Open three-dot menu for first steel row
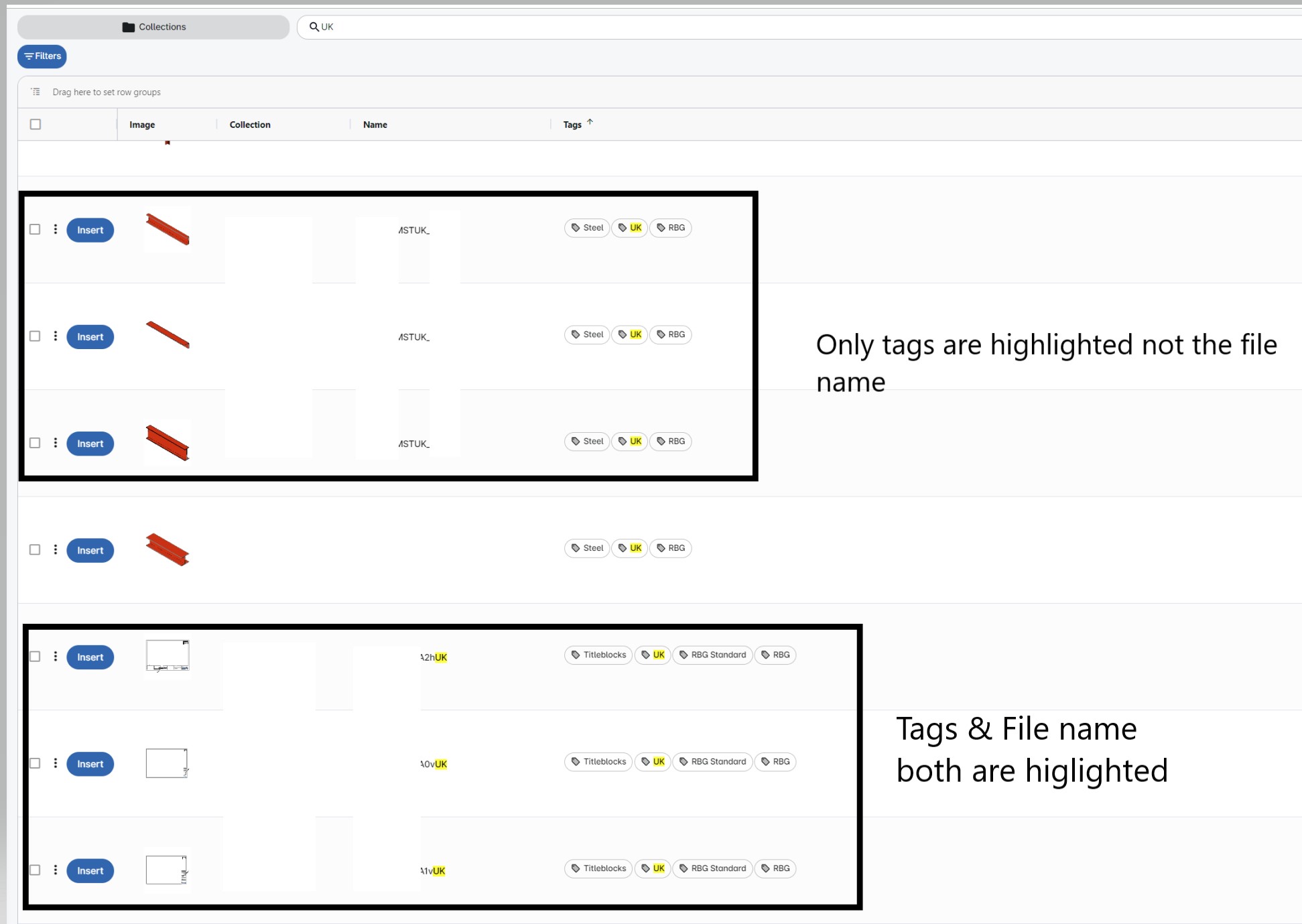 tap(56, 229)
